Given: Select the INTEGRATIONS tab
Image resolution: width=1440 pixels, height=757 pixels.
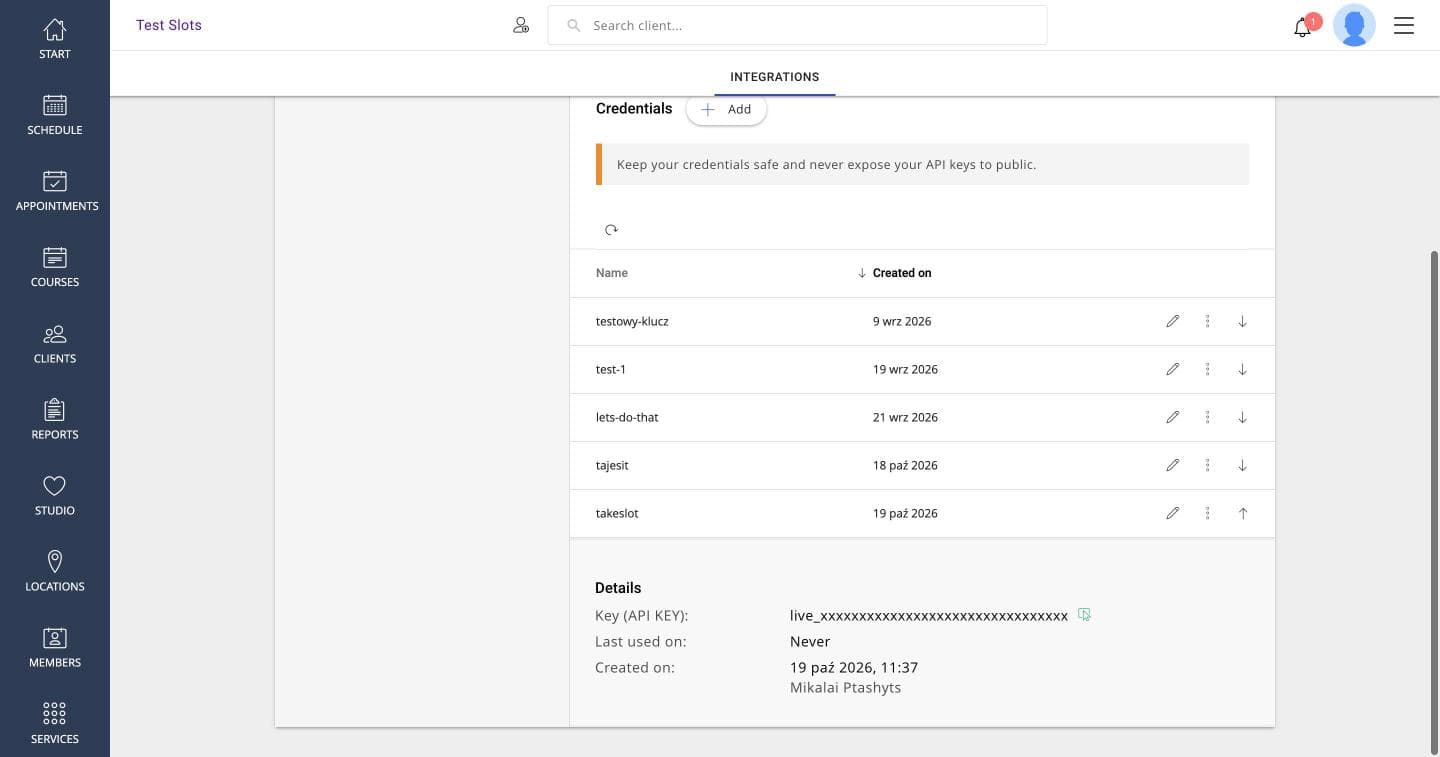Looking at the screenshot, I should coord(775,77).
